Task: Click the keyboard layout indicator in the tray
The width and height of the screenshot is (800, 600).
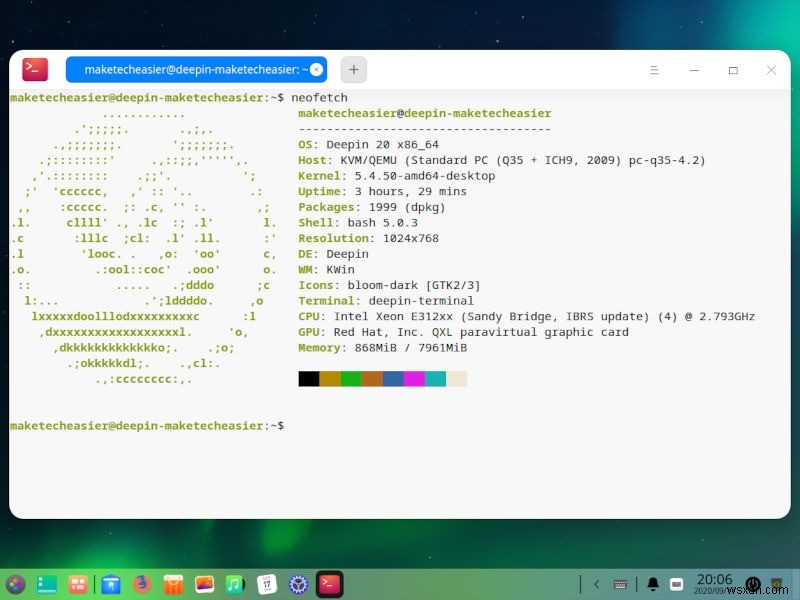Action: 676,583
